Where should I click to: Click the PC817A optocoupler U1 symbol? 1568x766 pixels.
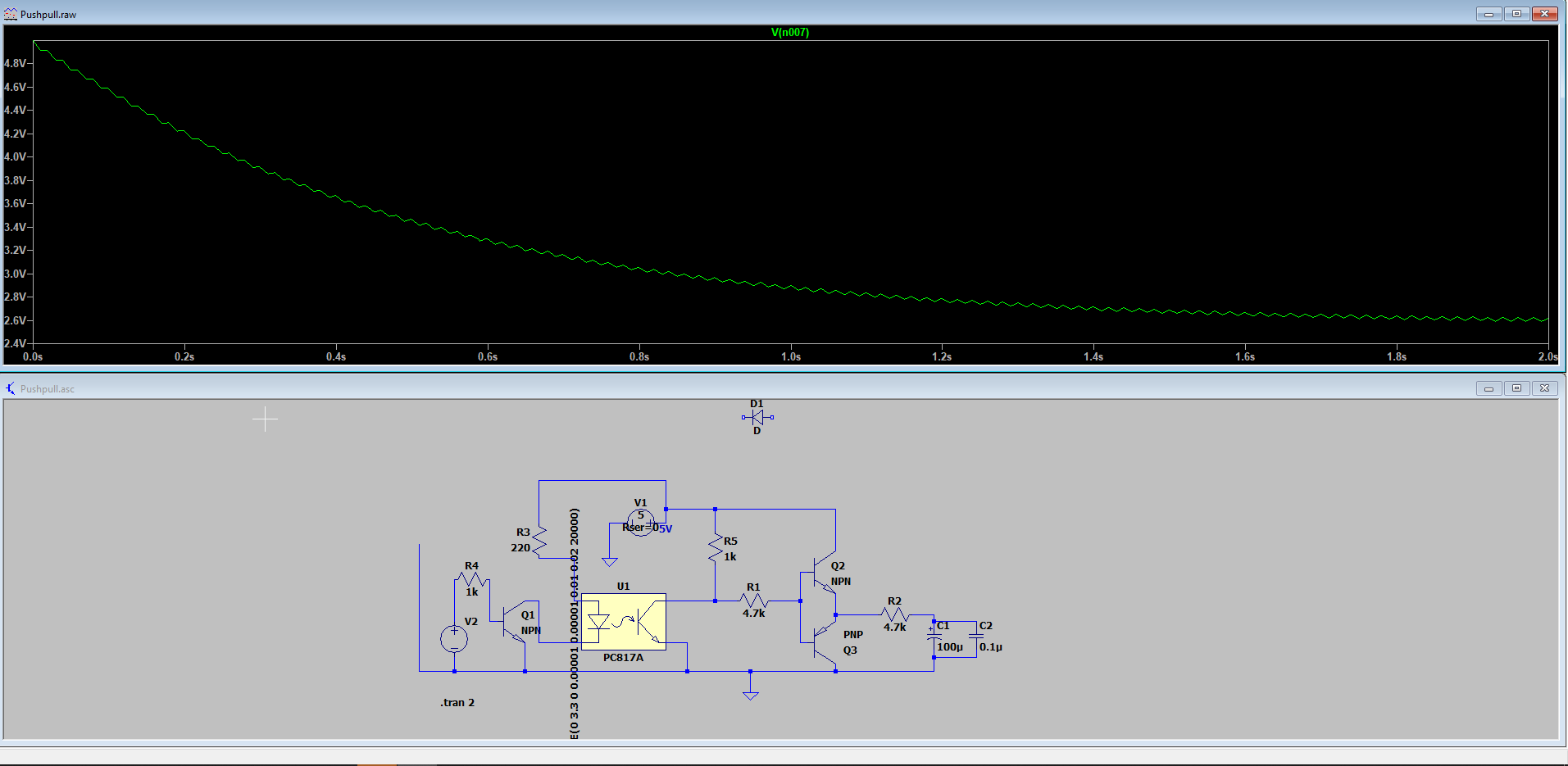coord(623,622)
